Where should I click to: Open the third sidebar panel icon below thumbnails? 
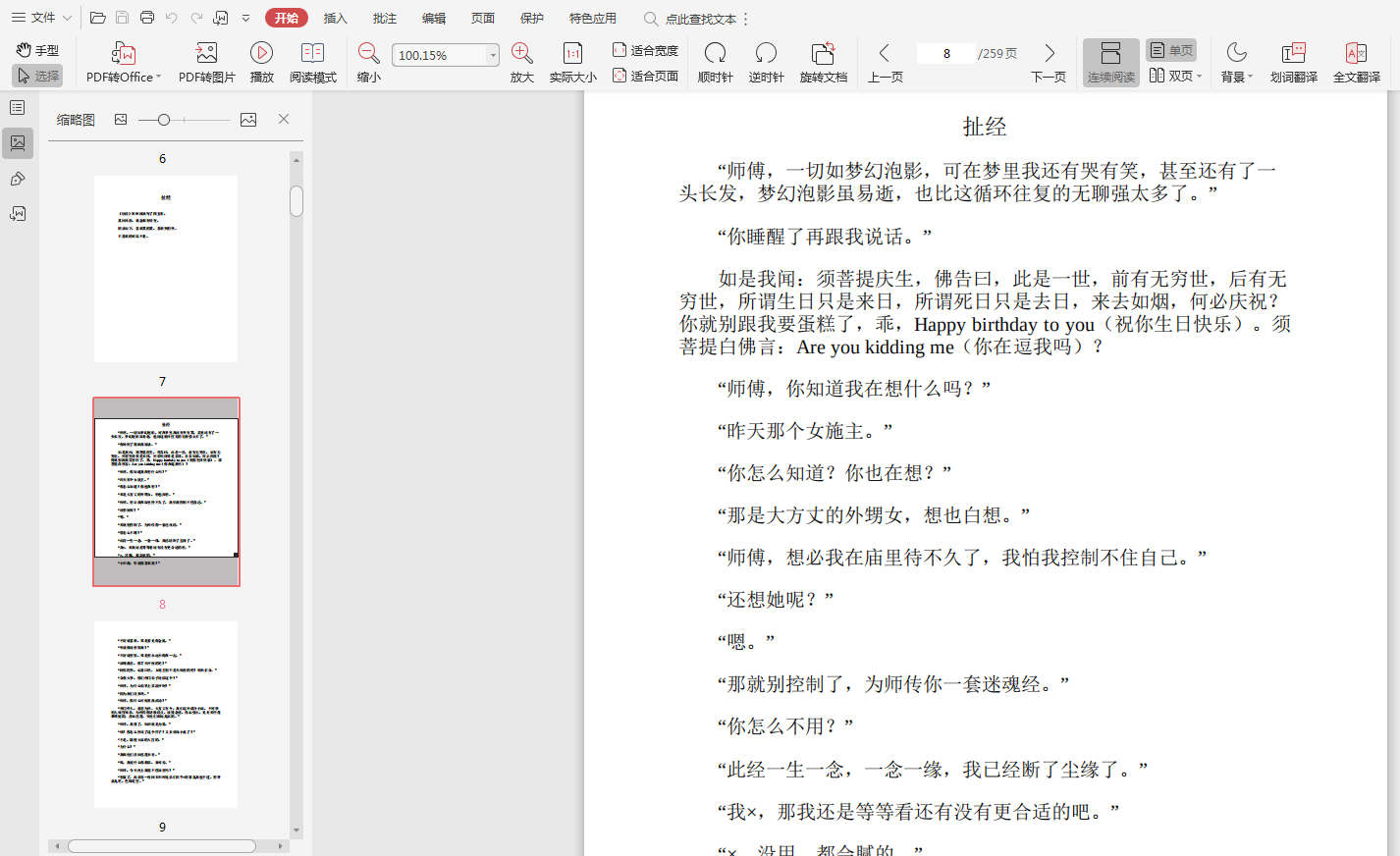(18, 179)
